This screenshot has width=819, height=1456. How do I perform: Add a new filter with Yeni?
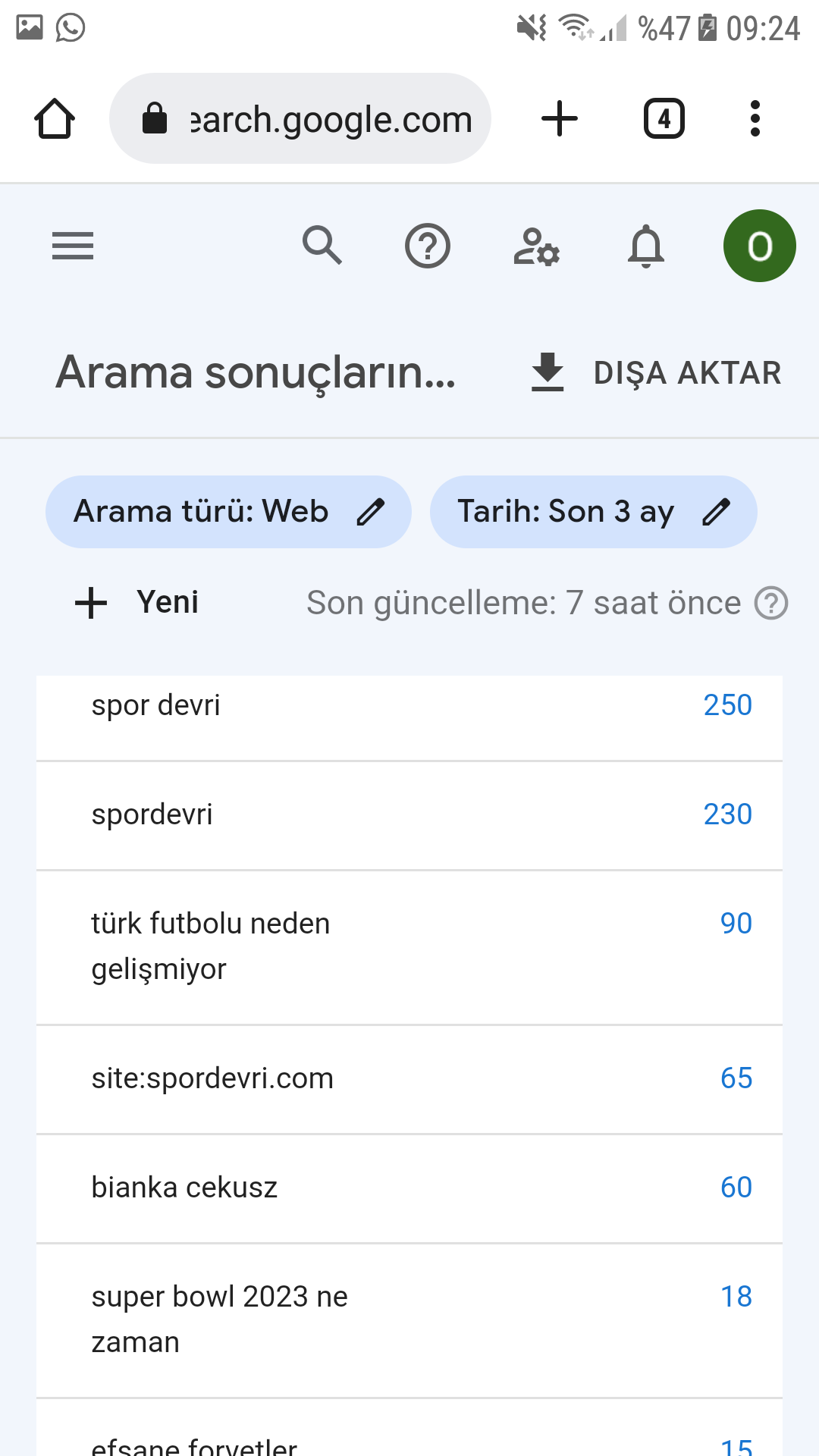tap(137, 603)
